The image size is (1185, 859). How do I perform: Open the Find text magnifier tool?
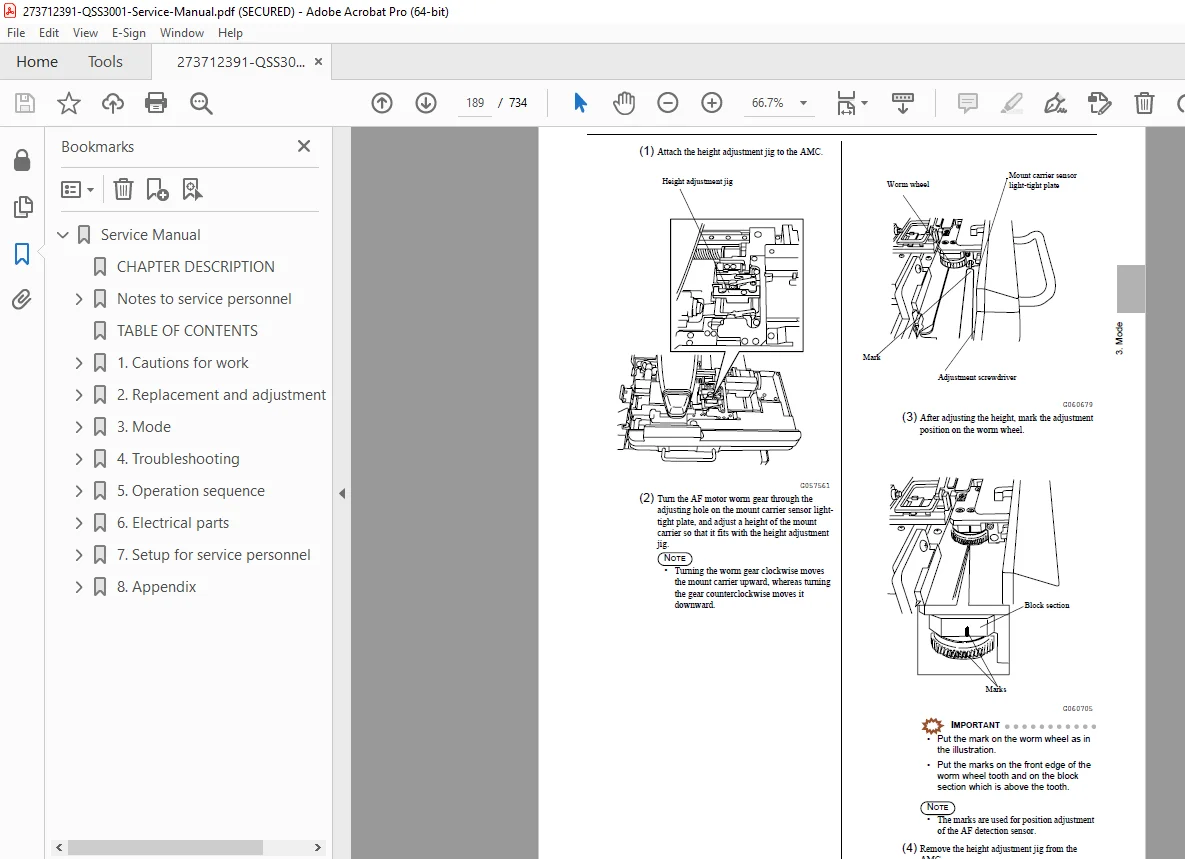coord(201,103)
